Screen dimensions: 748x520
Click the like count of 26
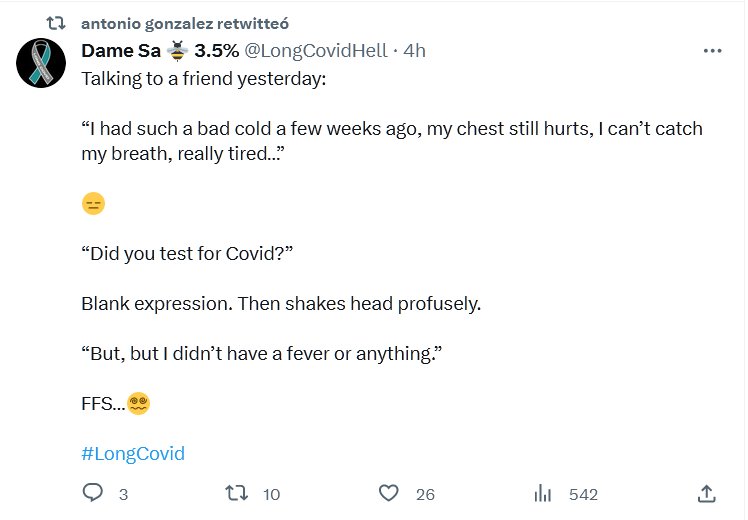425,494
